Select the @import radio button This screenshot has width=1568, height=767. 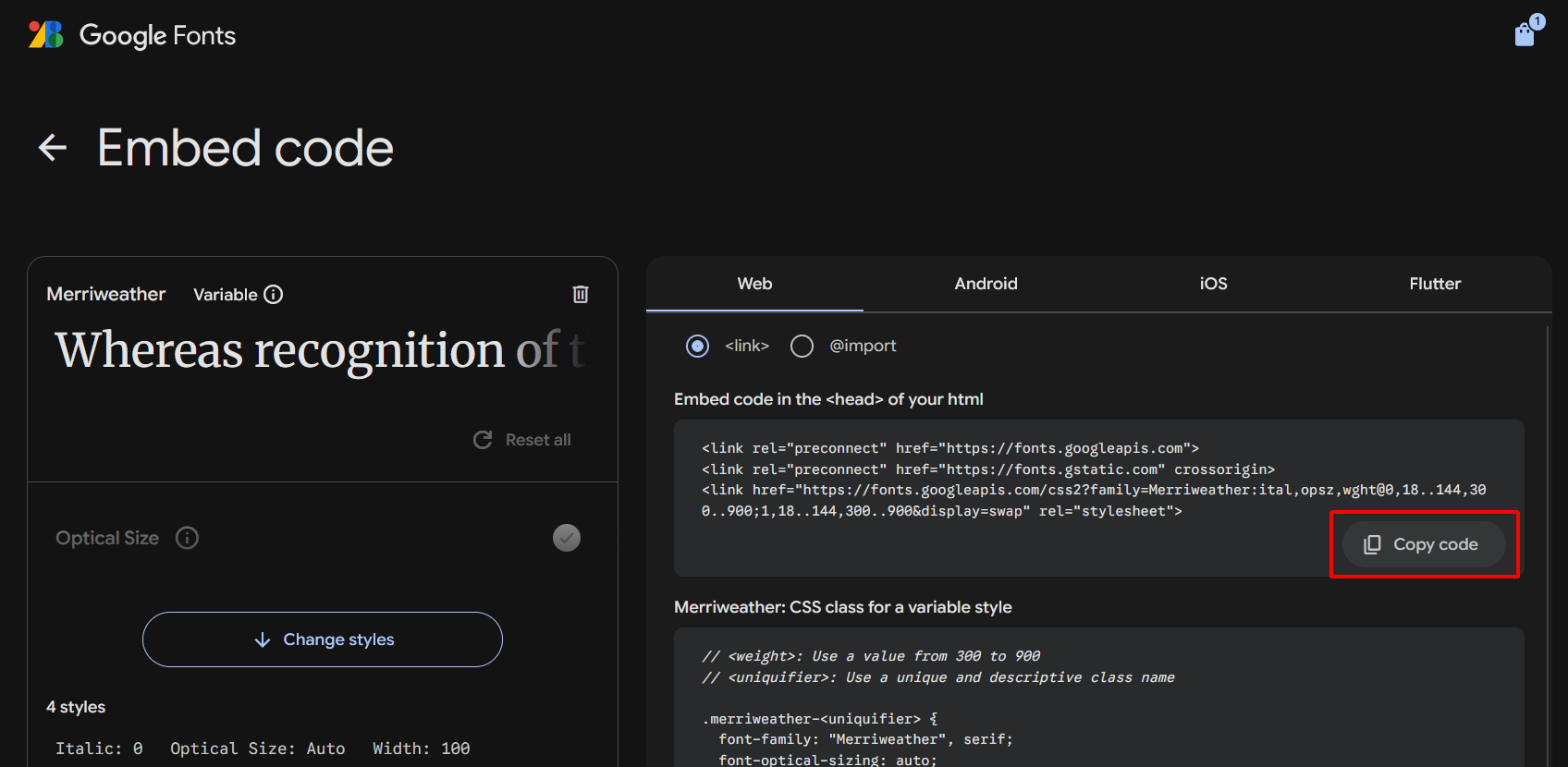(802, 346)
